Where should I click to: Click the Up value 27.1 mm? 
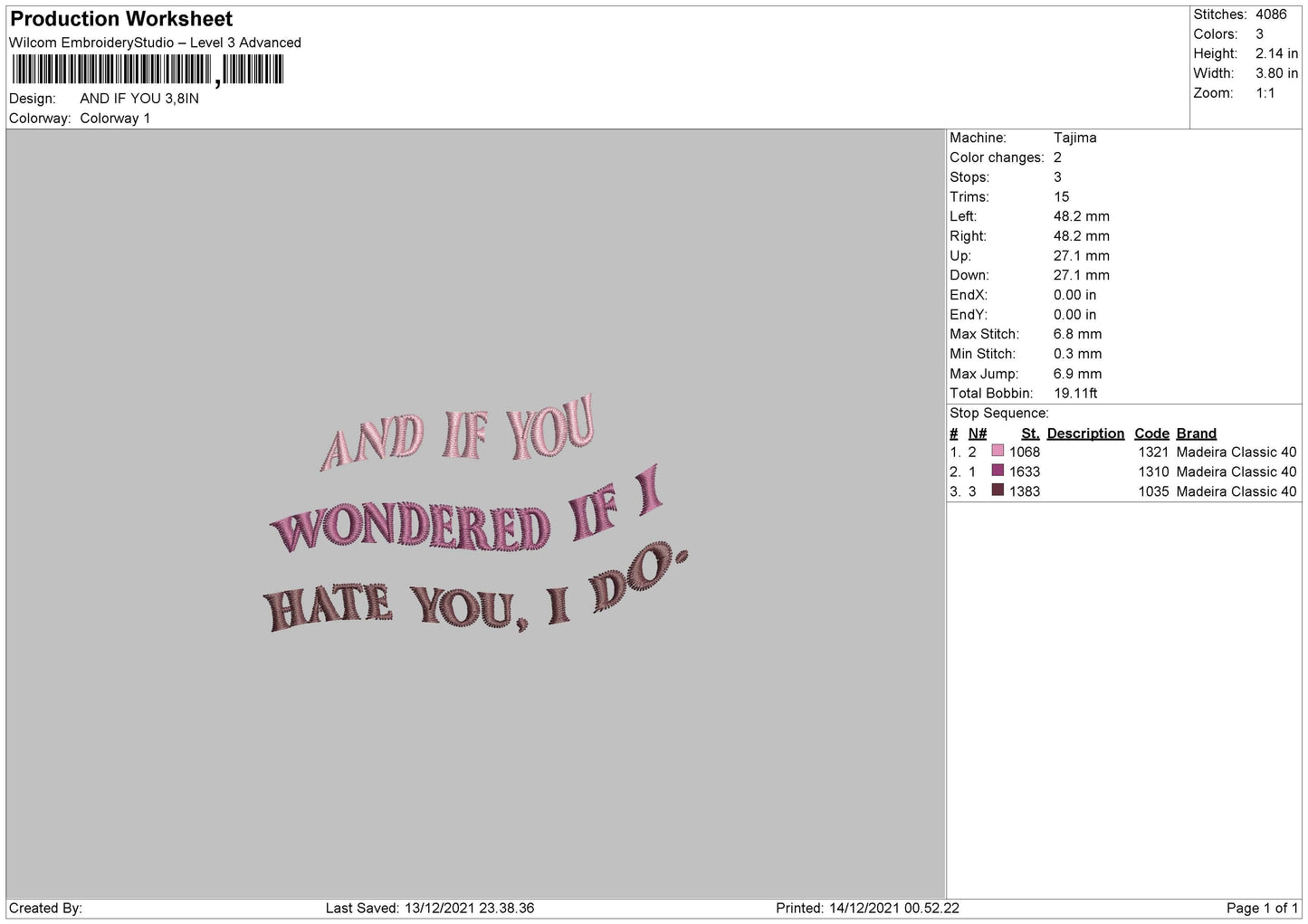click(1081, 256)
